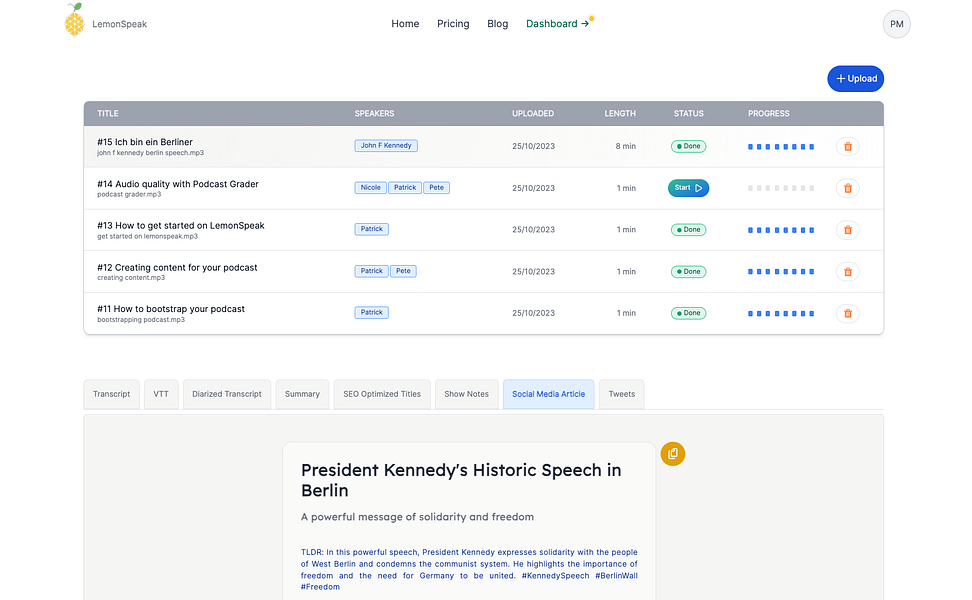This screenshot has width=972, height=600.
Task: Go to the Home page
Action: (405, 24)
